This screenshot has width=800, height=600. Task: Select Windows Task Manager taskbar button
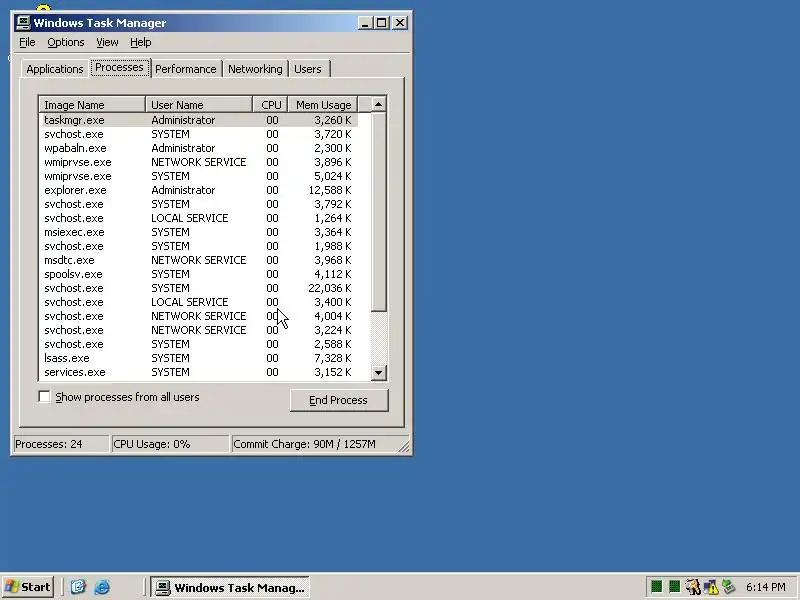[x=230, y=587]
